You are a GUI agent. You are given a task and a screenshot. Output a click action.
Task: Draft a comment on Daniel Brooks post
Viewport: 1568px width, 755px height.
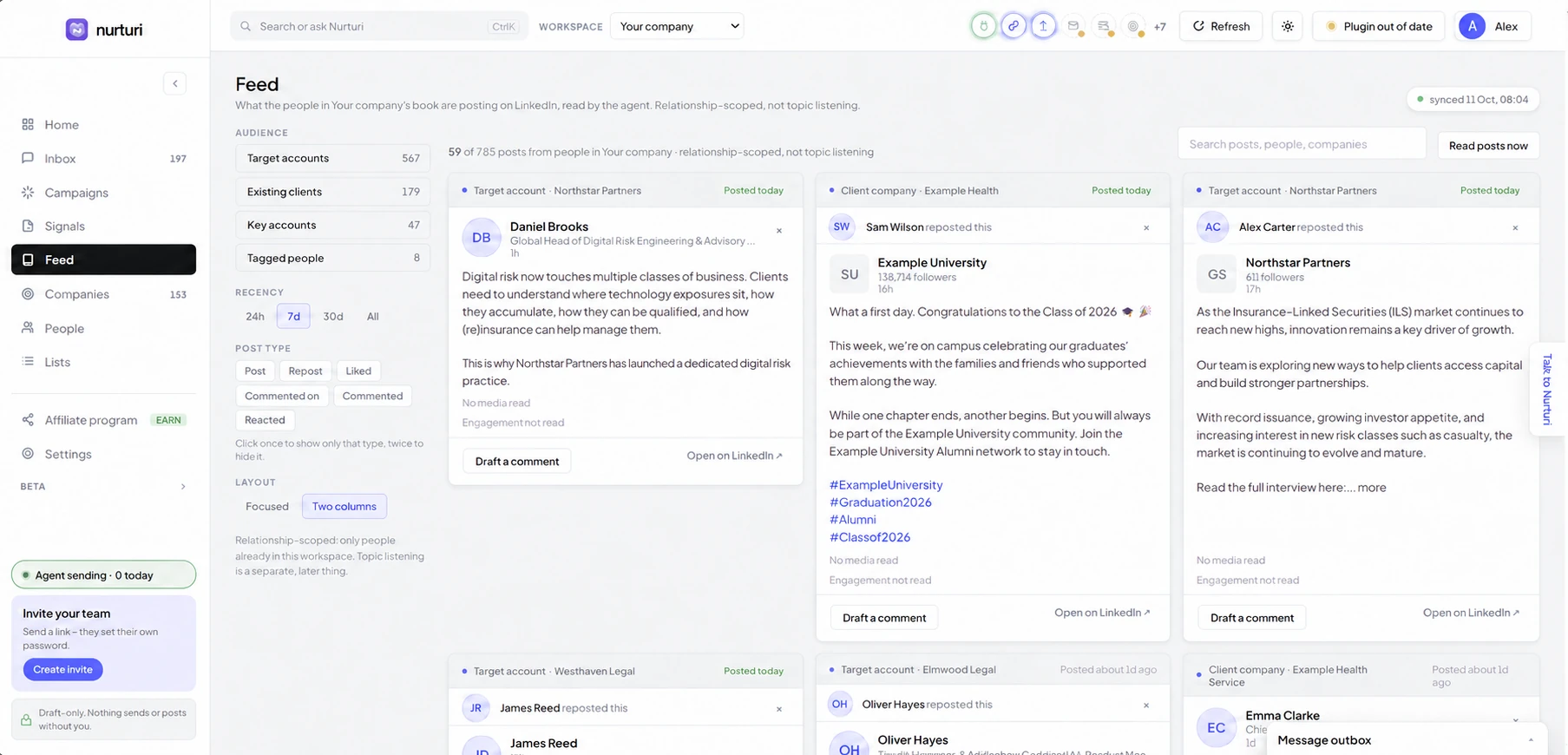pyautogui.click(x=517, y=461)
